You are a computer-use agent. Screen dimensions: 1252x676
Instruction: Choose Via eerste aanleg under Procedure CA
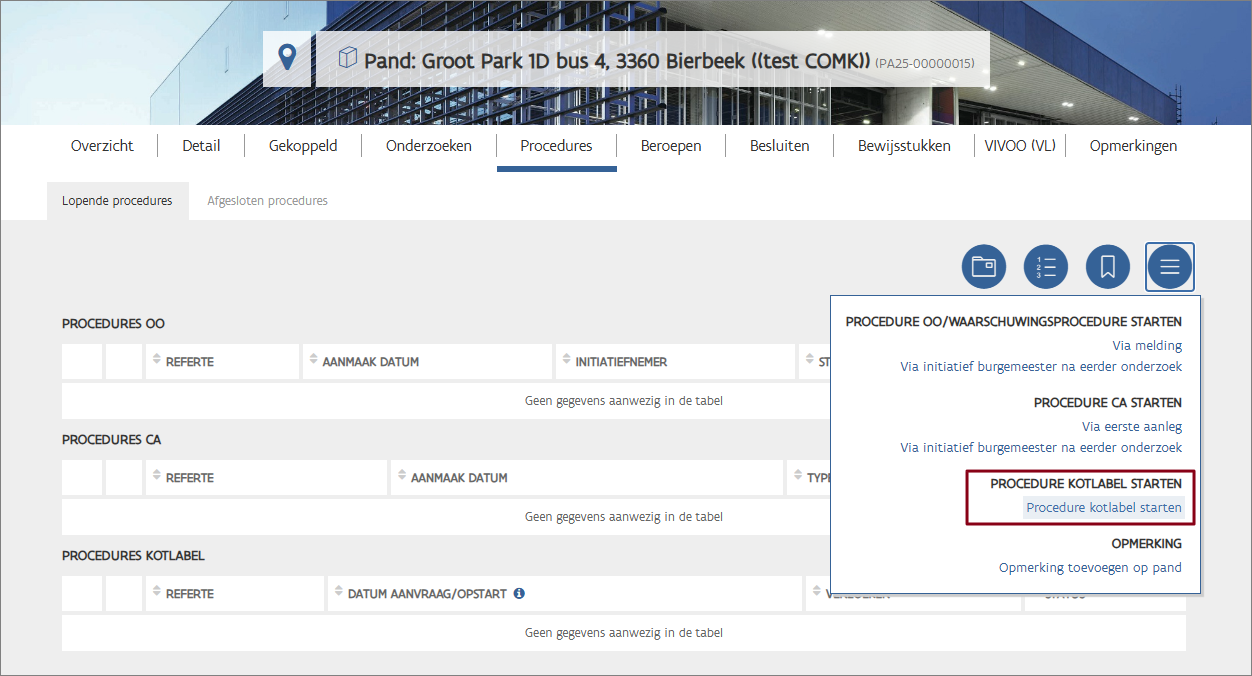click(x=1132, y=427)
